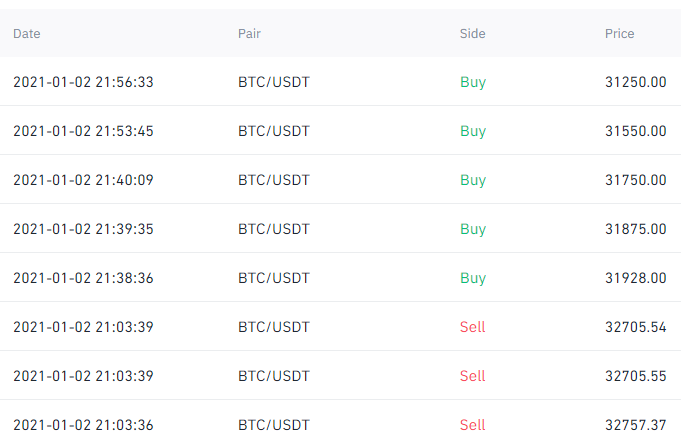The width and height of the screenshot is (681, 445).
Task: Click the price 31875.00
Action: [635, 229]
